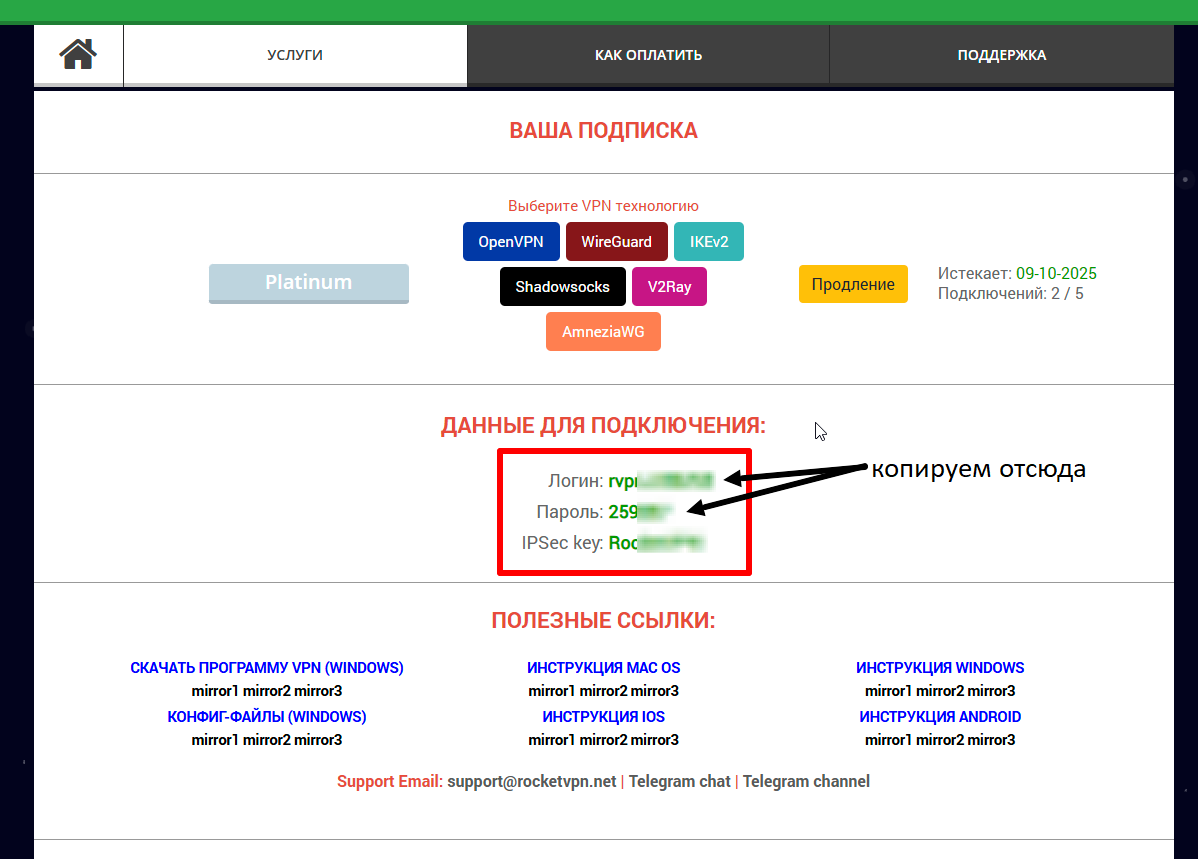Click the home icon in navigation bar
This screenshot has height=859, width=1198.
[x=78, y=54]
